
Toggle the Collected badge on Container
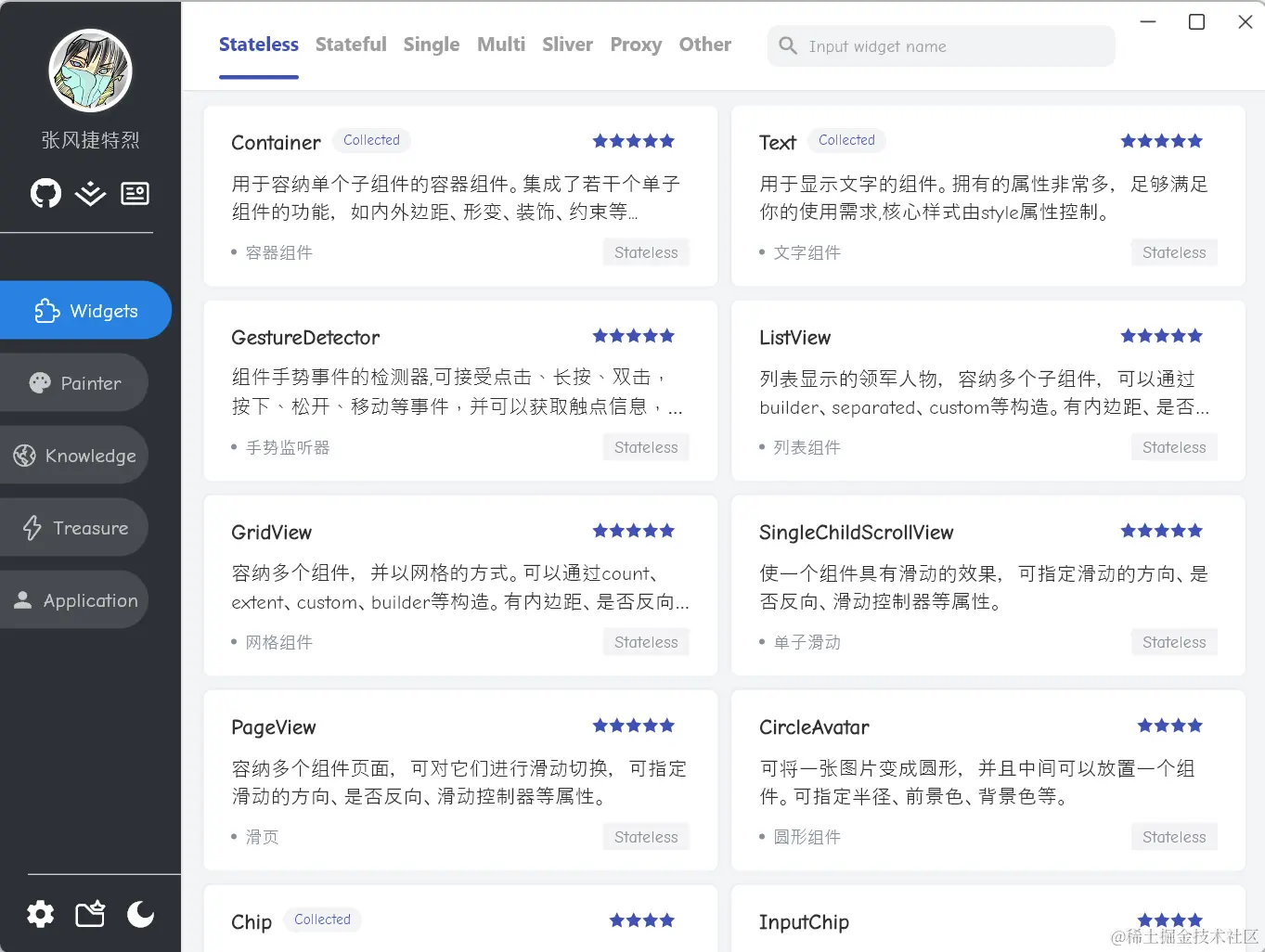coord(371,140)
